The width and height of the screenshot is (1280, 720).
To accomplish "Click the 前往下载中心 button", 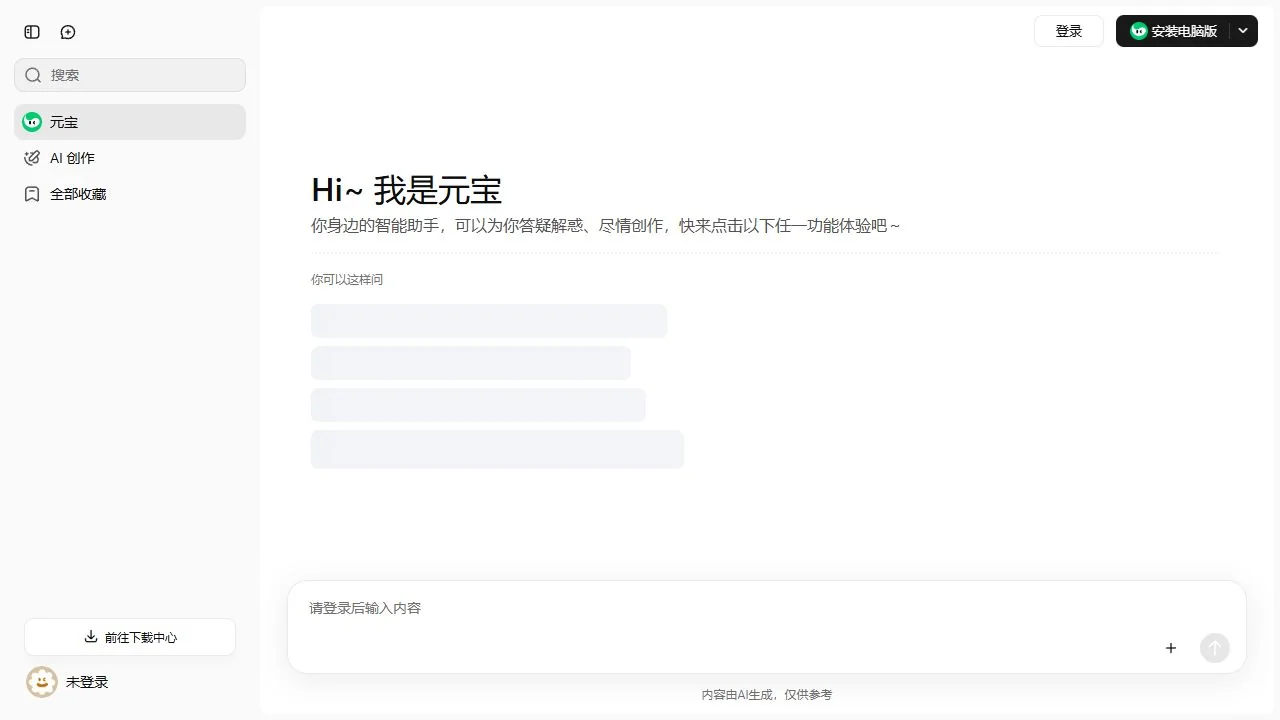I will [130, 637].
